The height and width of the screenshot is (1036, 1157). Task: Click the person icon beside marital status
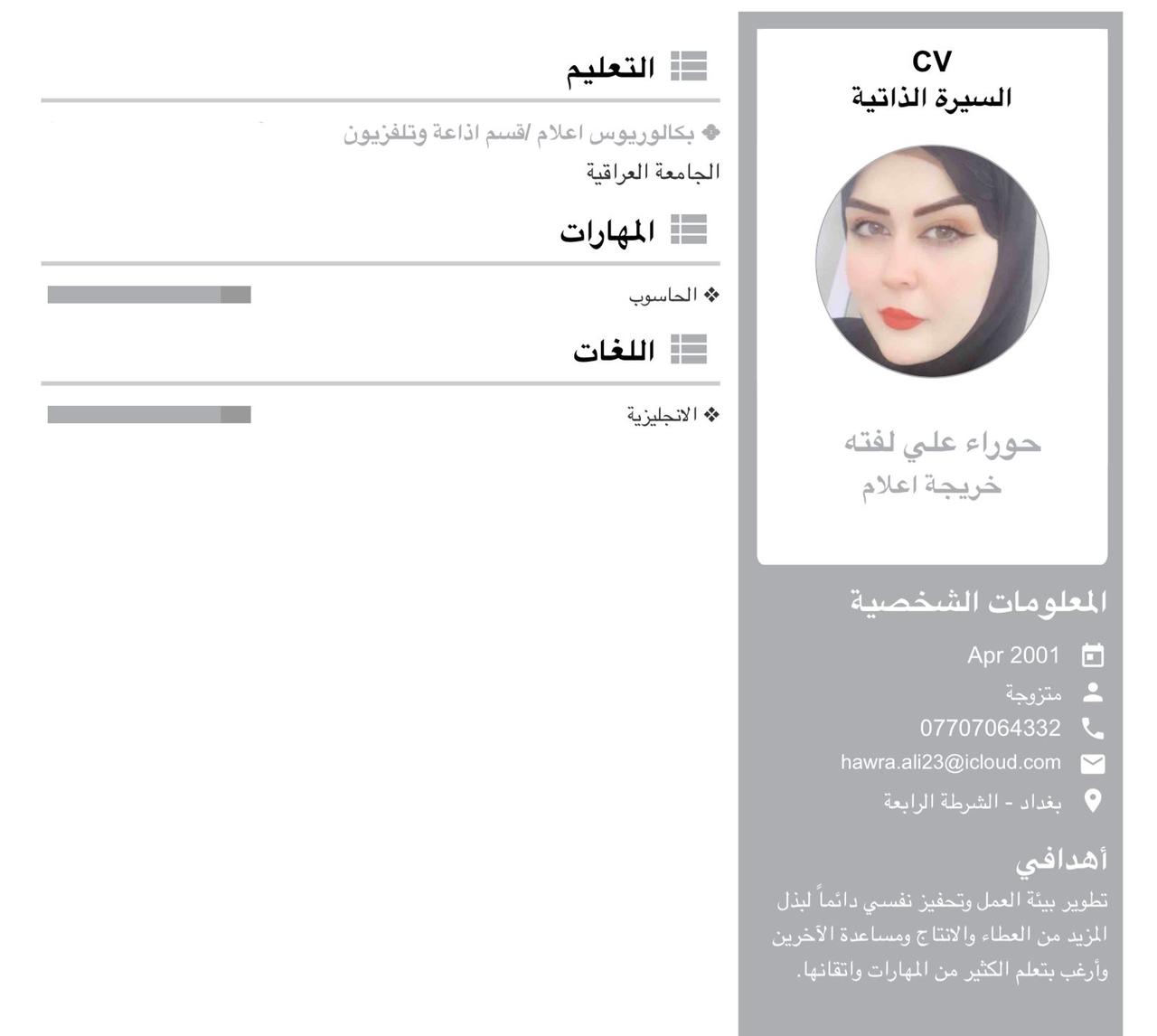tap(1093, 692)
